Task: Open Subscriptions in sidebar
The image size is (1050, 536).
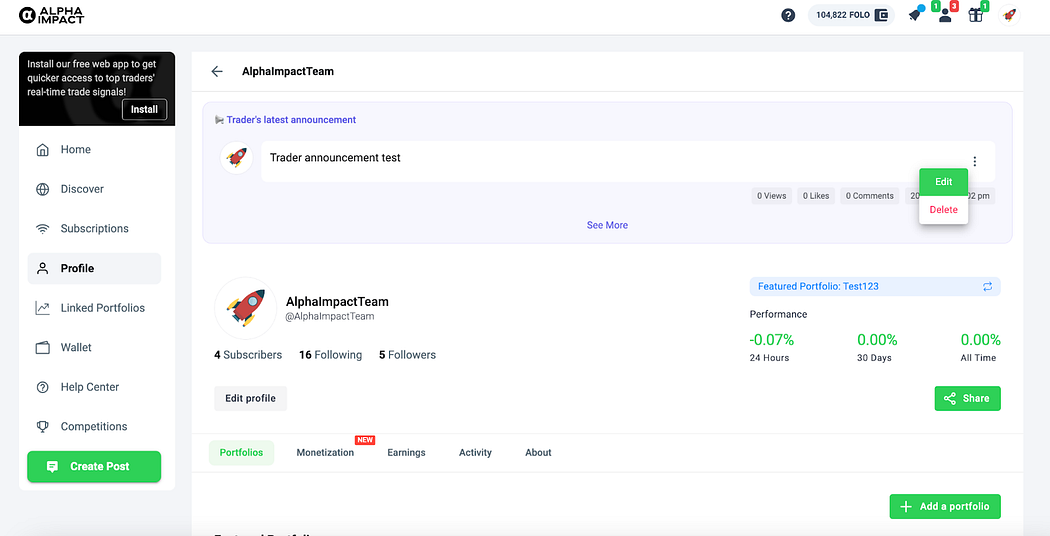Action: click(x=94, y=228)
